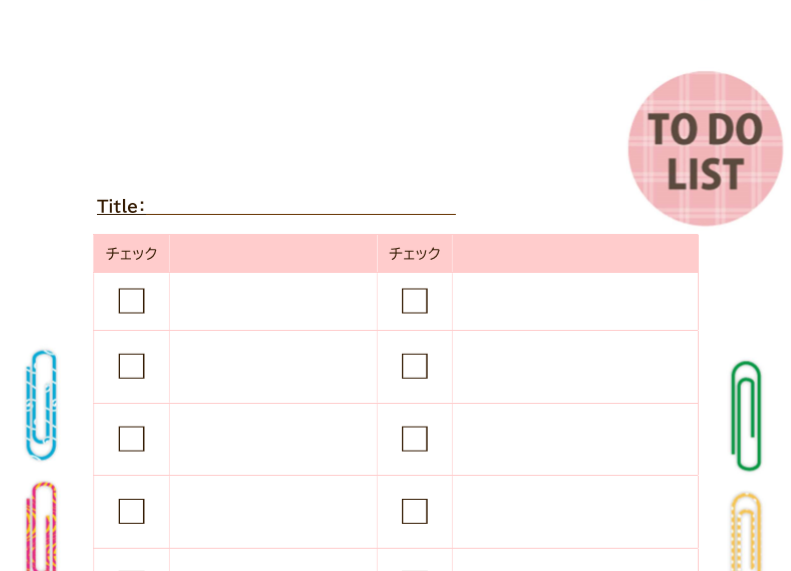Check the second row's right-column checkbox
The width and height of the screenshot is (791, 571).
(x=415, y=366)
